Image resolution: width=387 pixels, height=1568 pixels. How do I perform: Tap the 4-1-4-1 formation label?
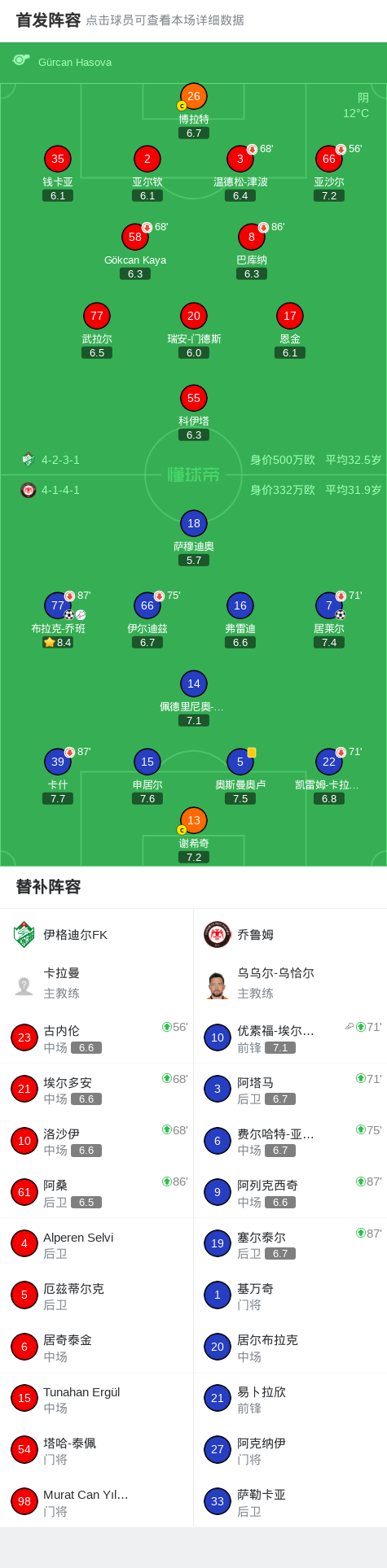pyautogui.click(x=61, y=490)
